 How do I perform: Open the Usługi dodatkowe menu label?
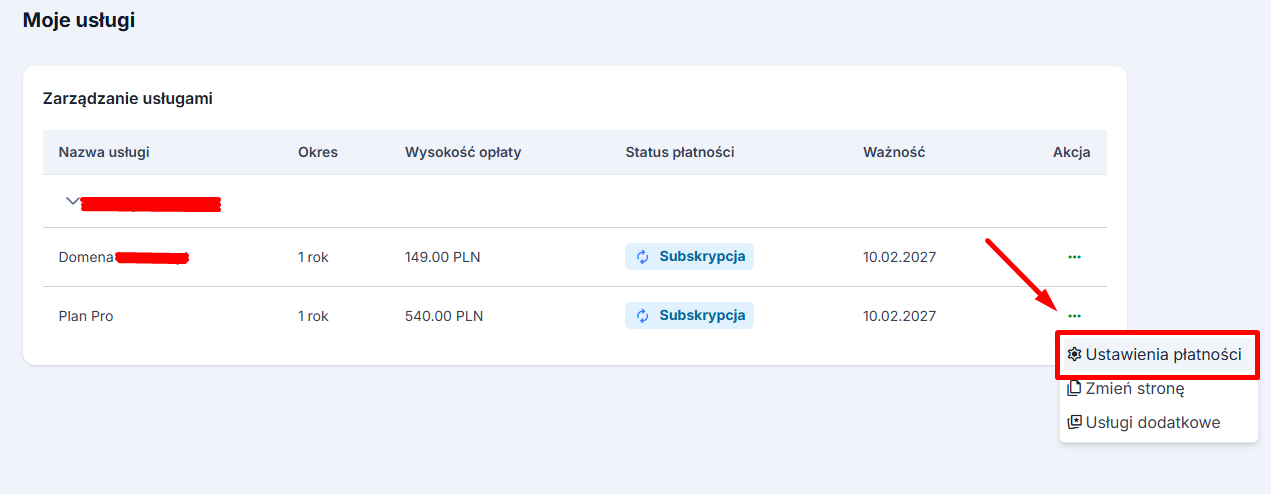[x=1153, y=422]
